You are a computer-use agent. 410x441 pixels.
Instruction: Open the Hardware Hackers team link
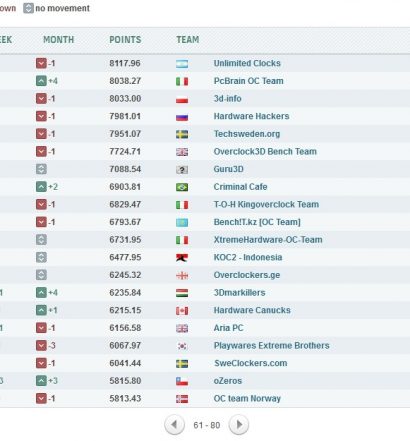251,116
